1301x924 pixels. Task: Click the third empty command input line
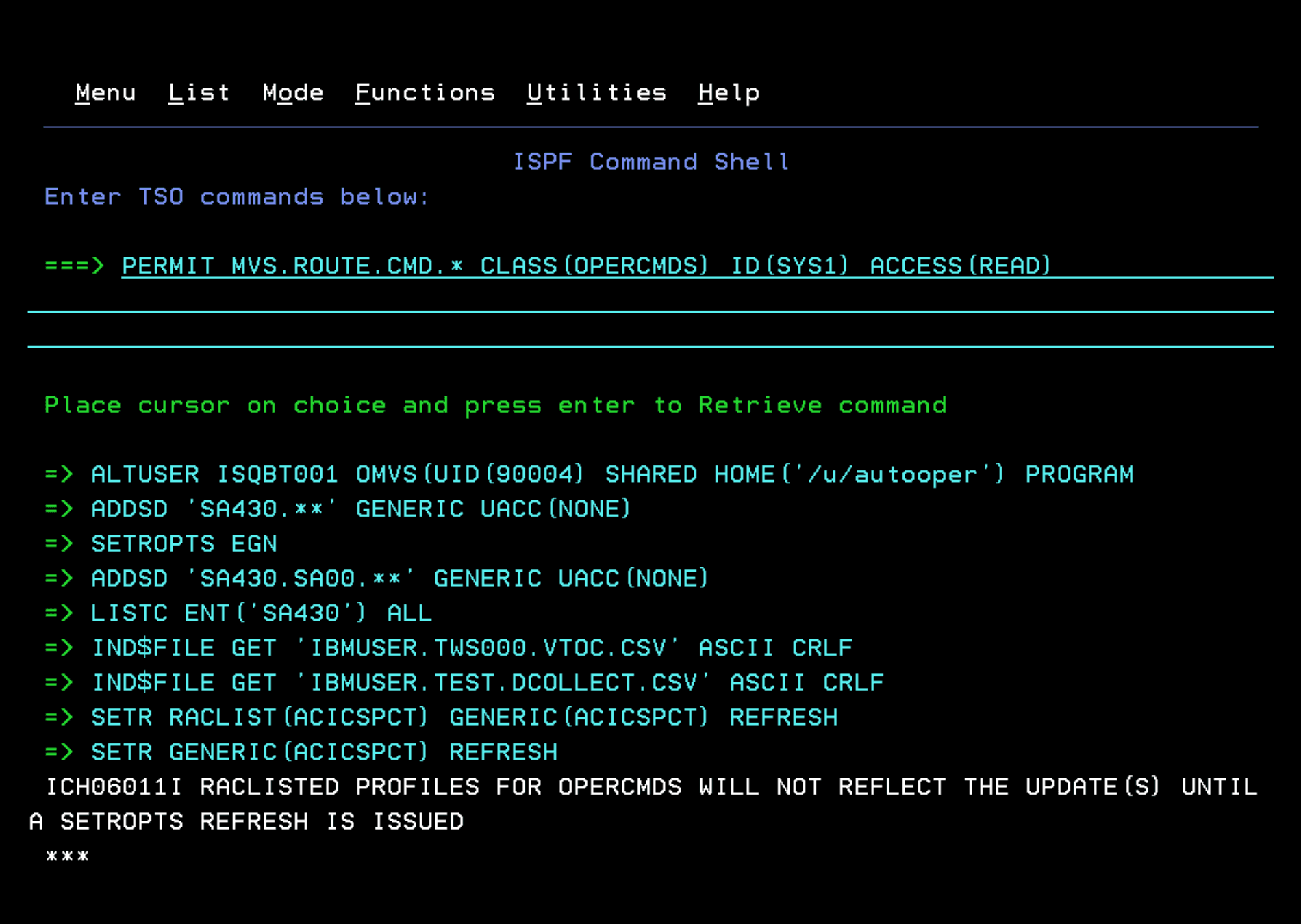coord(650,335)
